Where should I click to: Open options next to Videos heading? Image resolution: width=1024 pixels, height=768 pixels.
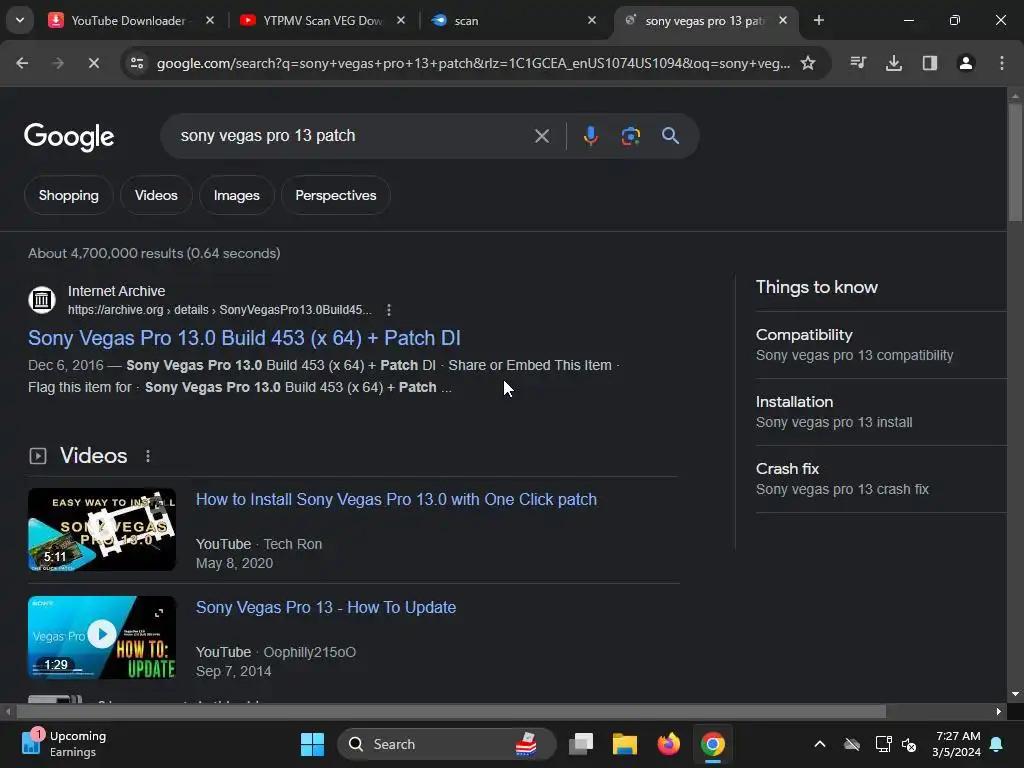point(148,456)
